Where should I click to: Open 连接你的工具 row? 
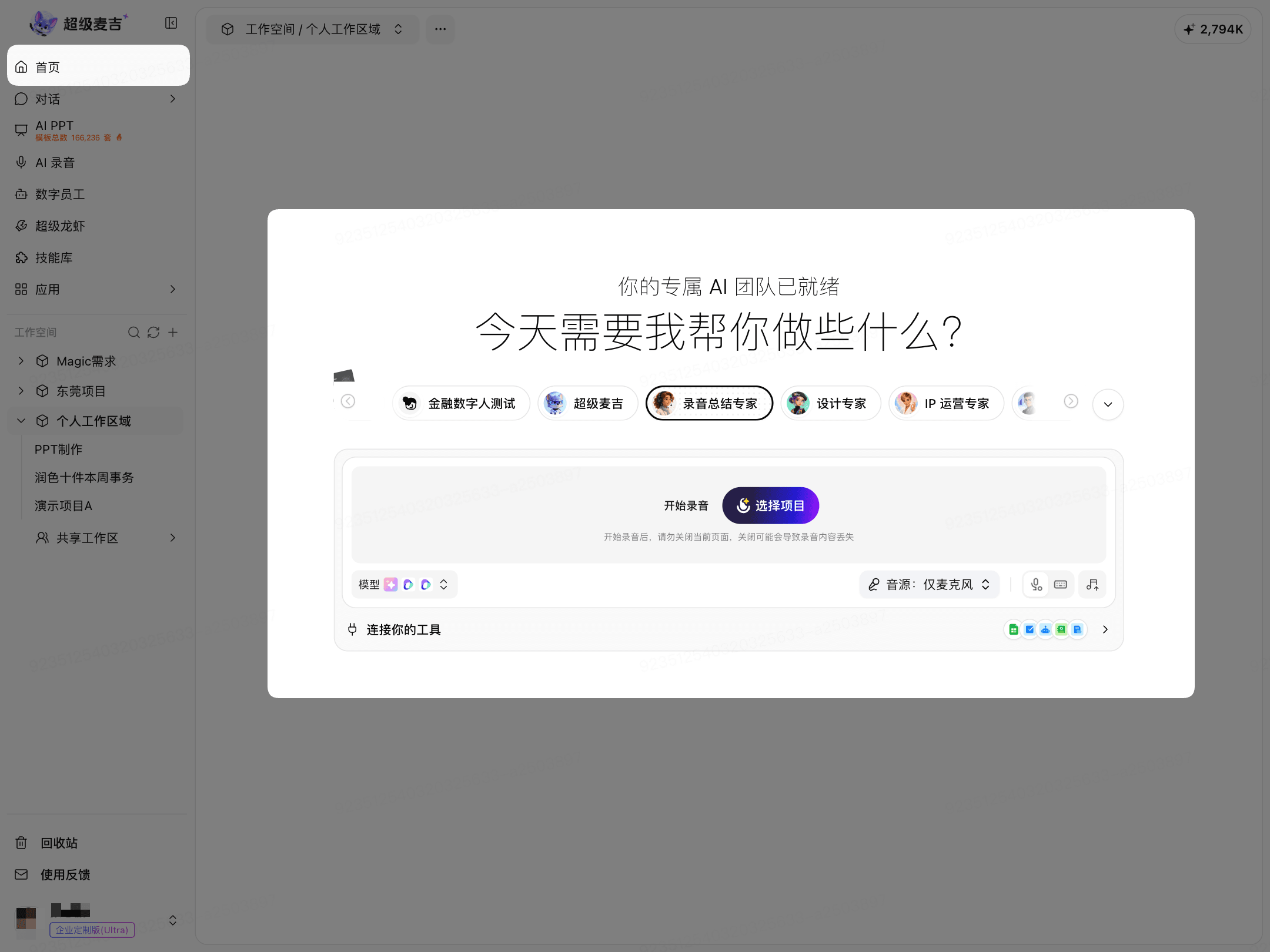pos(728,630)
